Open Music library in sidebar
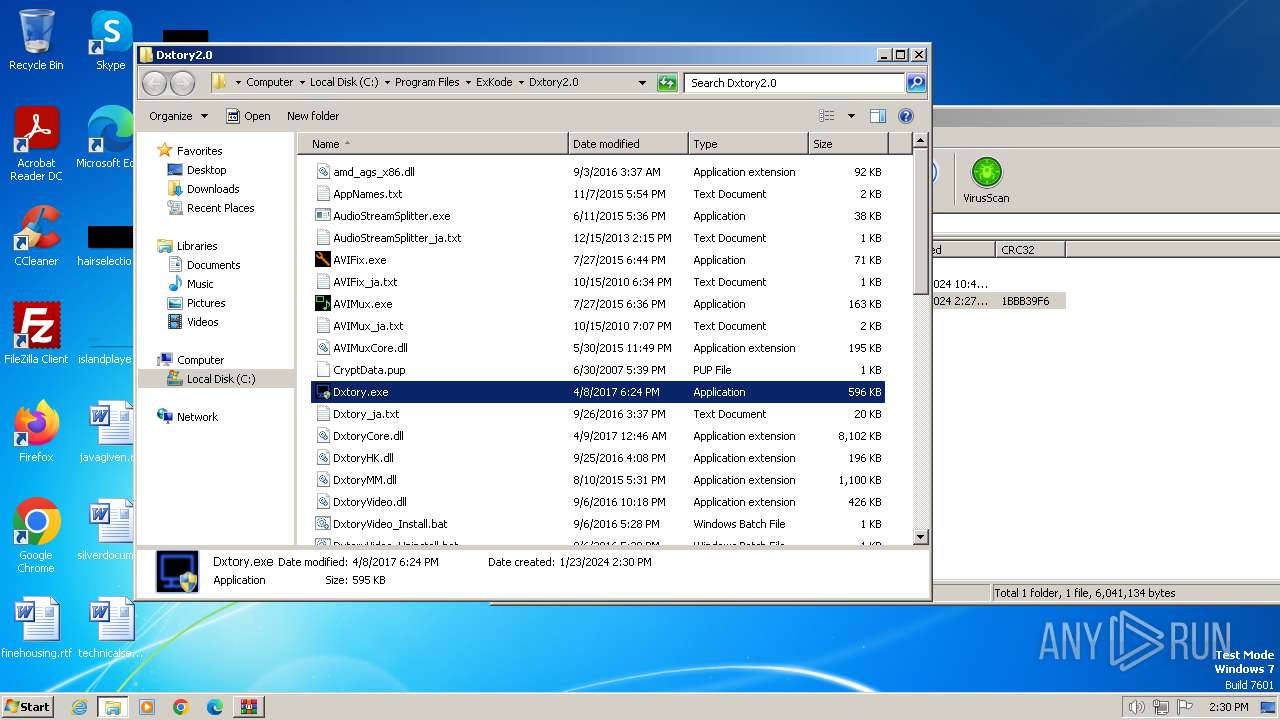 tap(200, 284)
